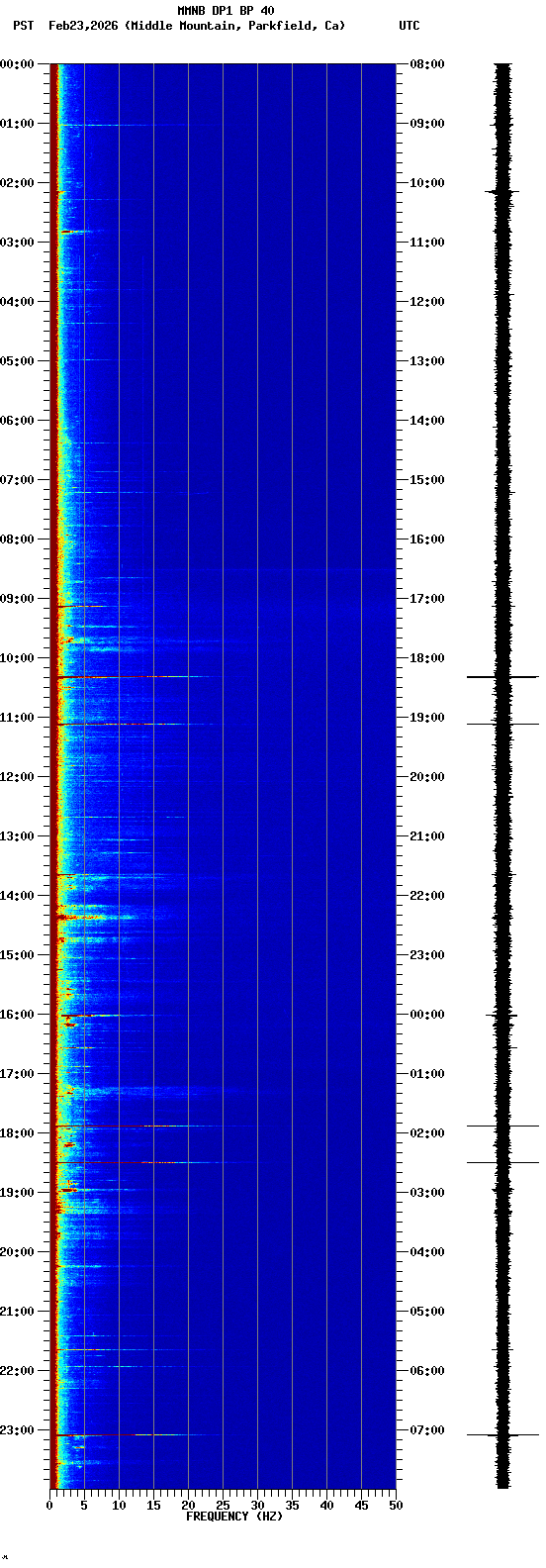The image size is (546, 1568).
Task: Click the "50" frequency tick label
Action: [x=396, y=1506]
